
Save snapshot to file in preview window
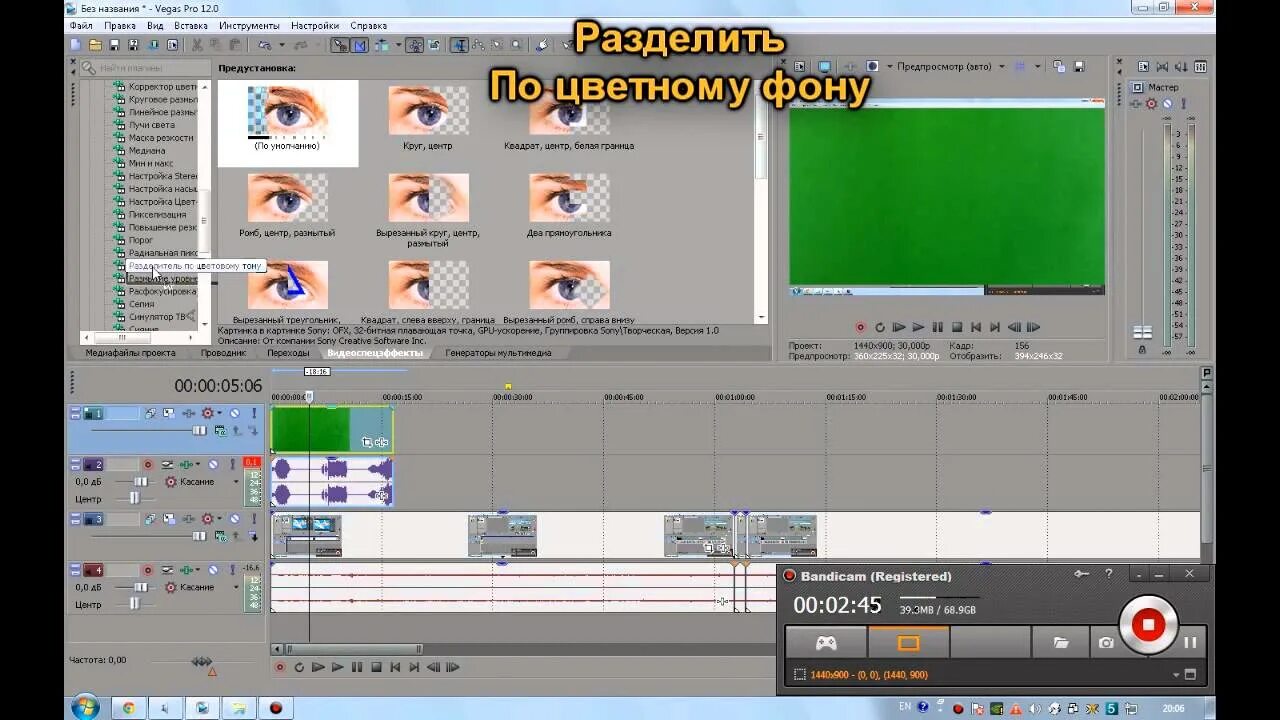[1079, 67]
